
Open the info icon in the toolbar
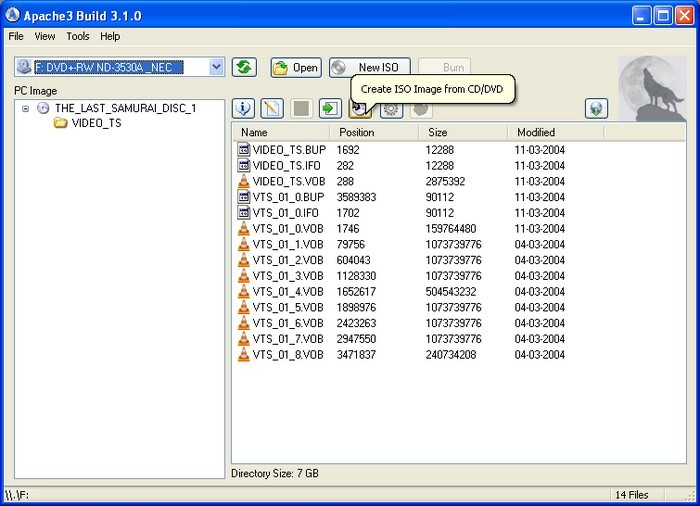pyautogui.click(x=243, y=109)
